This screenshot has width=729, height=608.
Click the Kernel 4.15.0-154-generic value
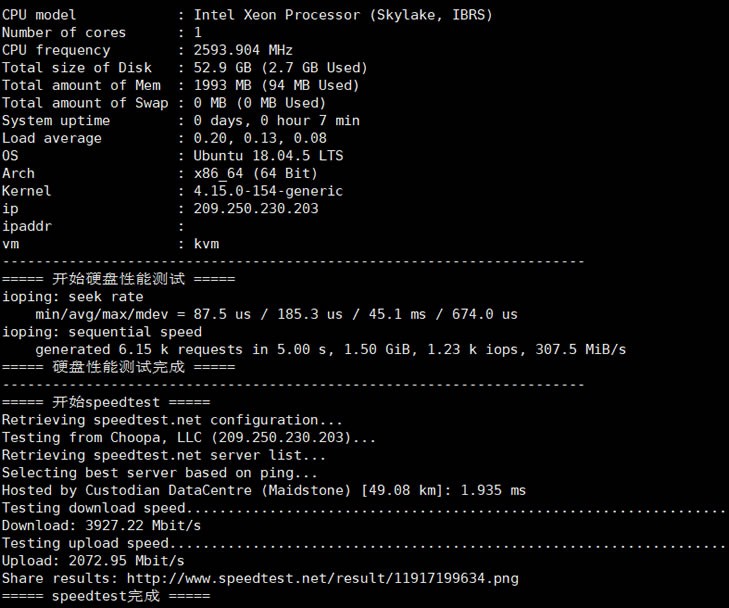tap(268, 191)
